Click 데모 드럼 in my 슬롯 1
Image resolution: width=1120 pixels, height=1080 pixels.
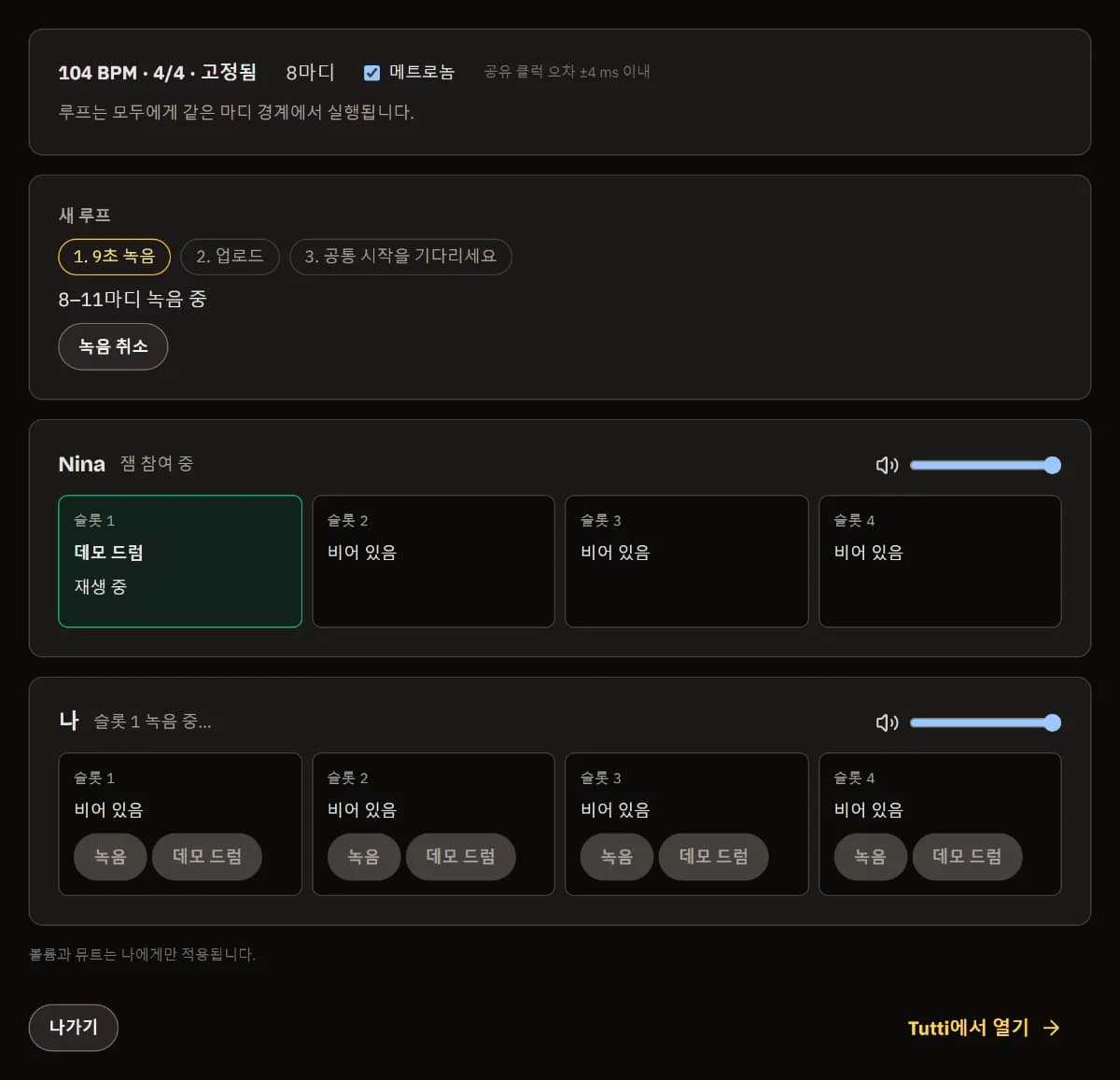pos(207,857)
